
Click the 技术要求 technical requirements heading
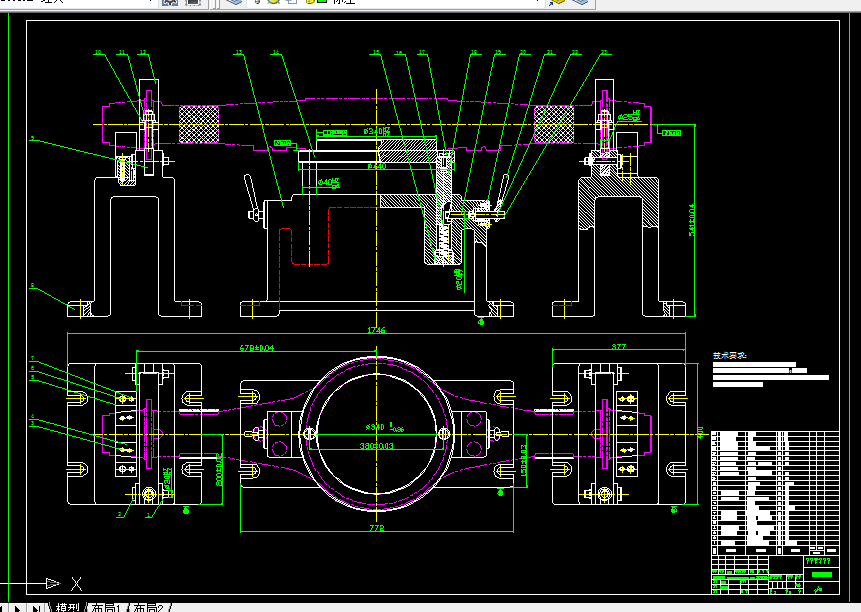tap(730, 356)
